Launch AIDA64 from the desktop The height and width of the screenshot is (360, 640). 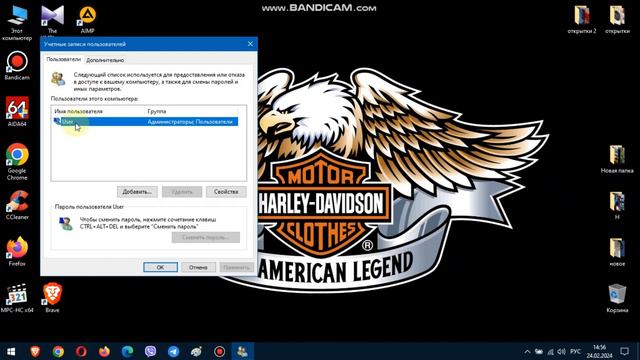click(17, 111)
